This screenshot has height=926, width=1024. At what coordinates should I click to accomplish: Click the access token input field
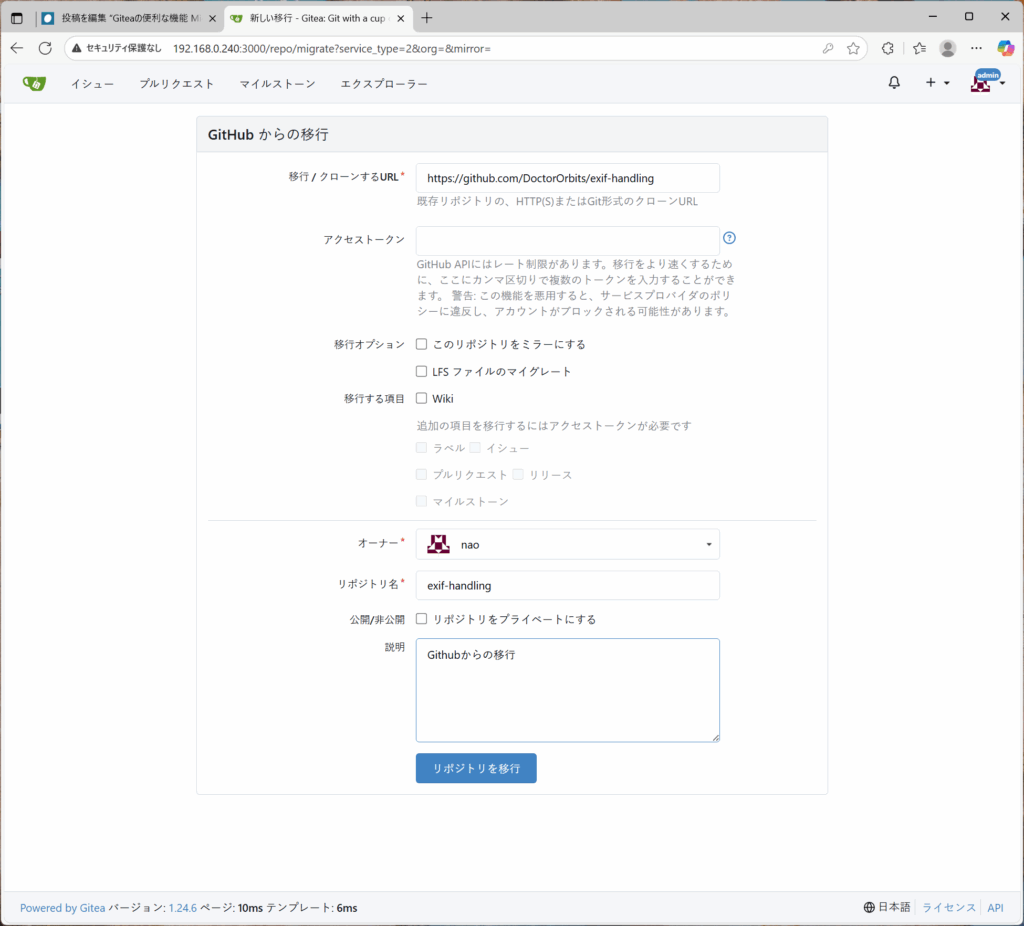[567, 240]
